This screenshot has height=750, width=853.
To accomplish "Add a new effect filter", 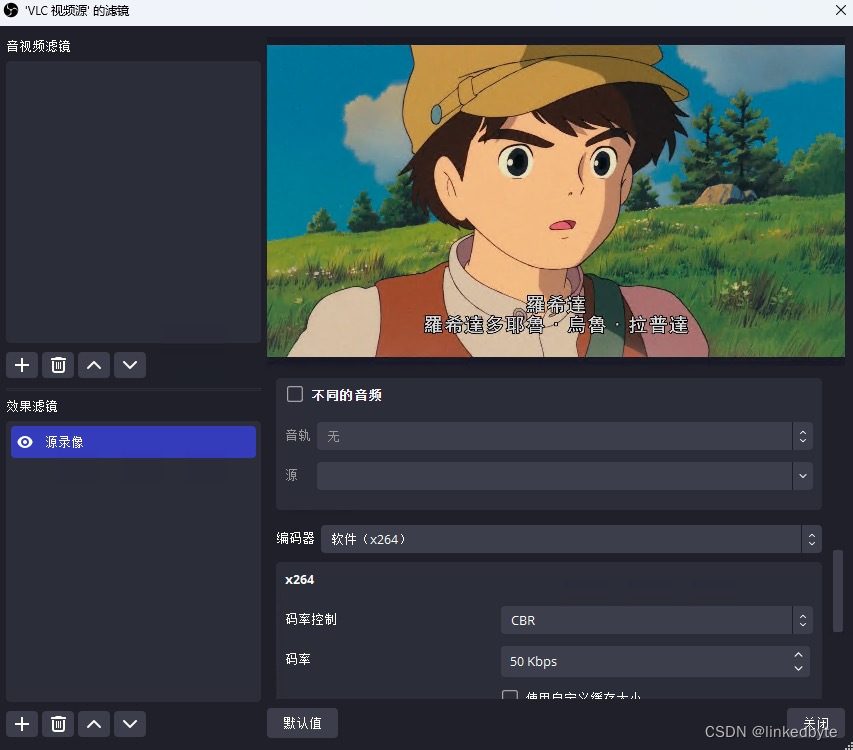I will pos(22,724).
